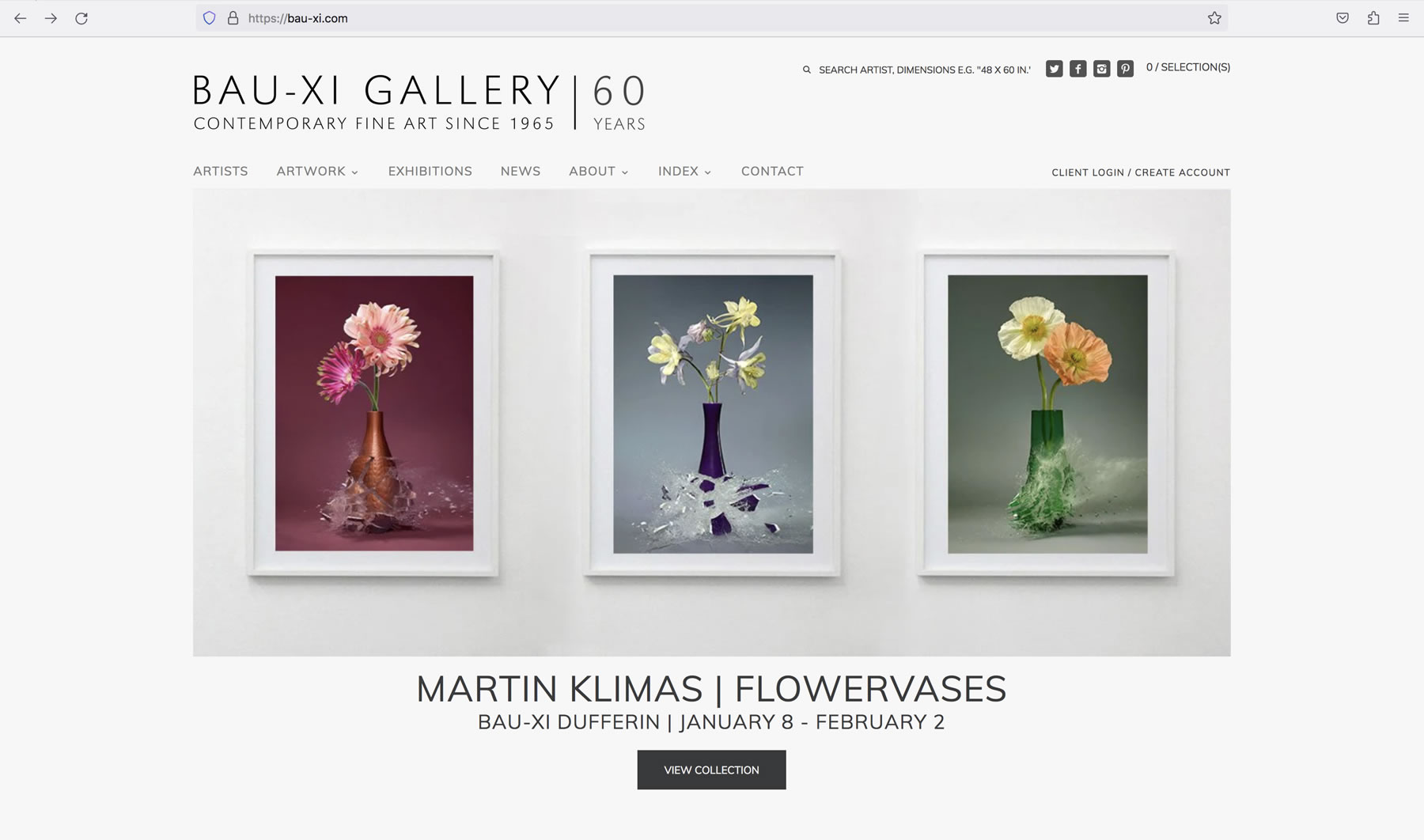
Task: Save the page to Pocket
Action: pyautogui.click(x=1343, y=18)
